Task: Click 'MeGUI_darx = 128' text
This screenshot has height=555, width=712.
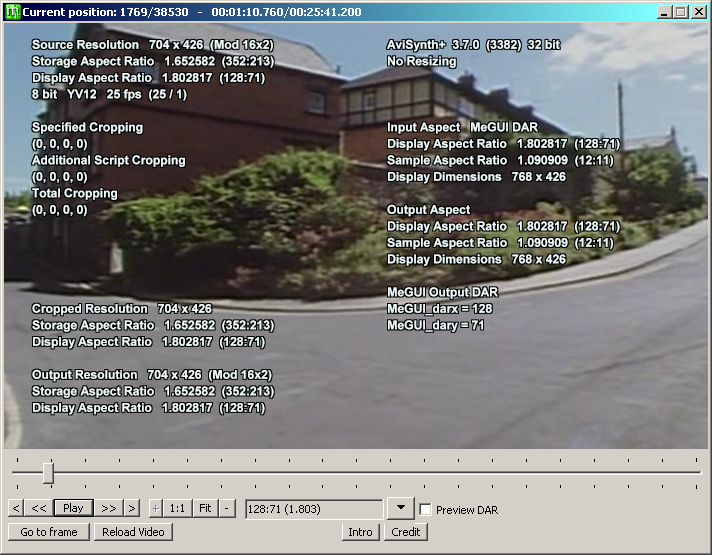Action: coord(440,308)
